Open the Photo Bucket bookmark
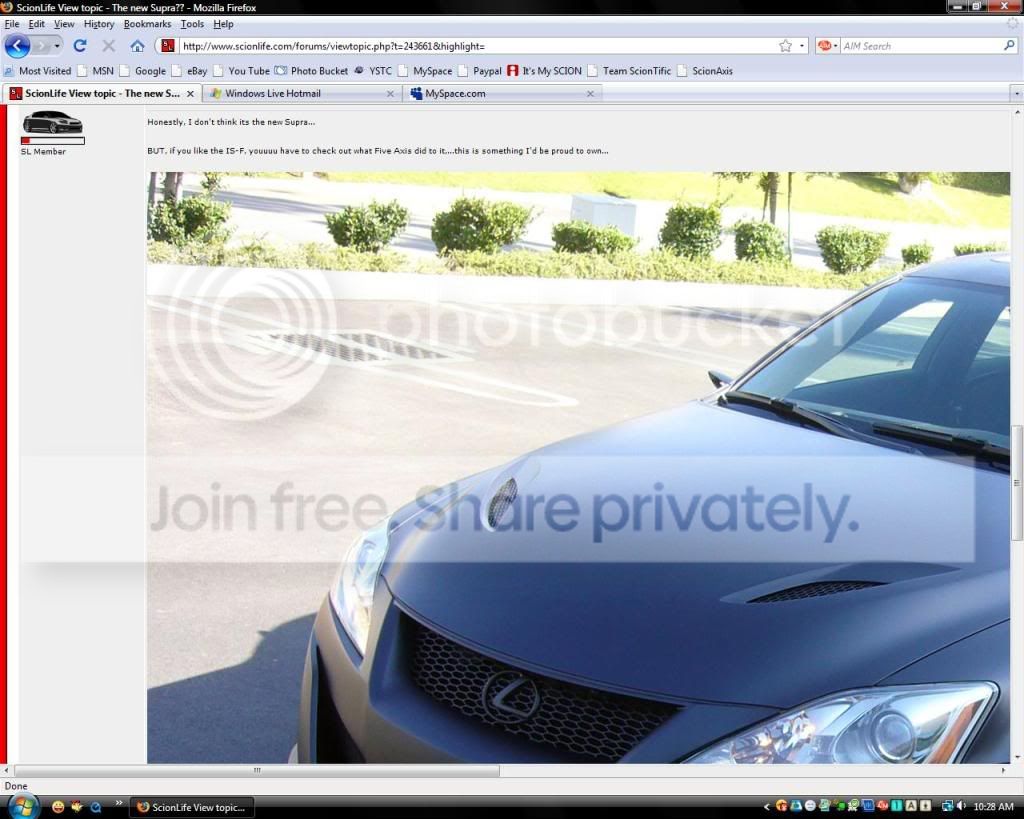 click(x=313, y=71)
